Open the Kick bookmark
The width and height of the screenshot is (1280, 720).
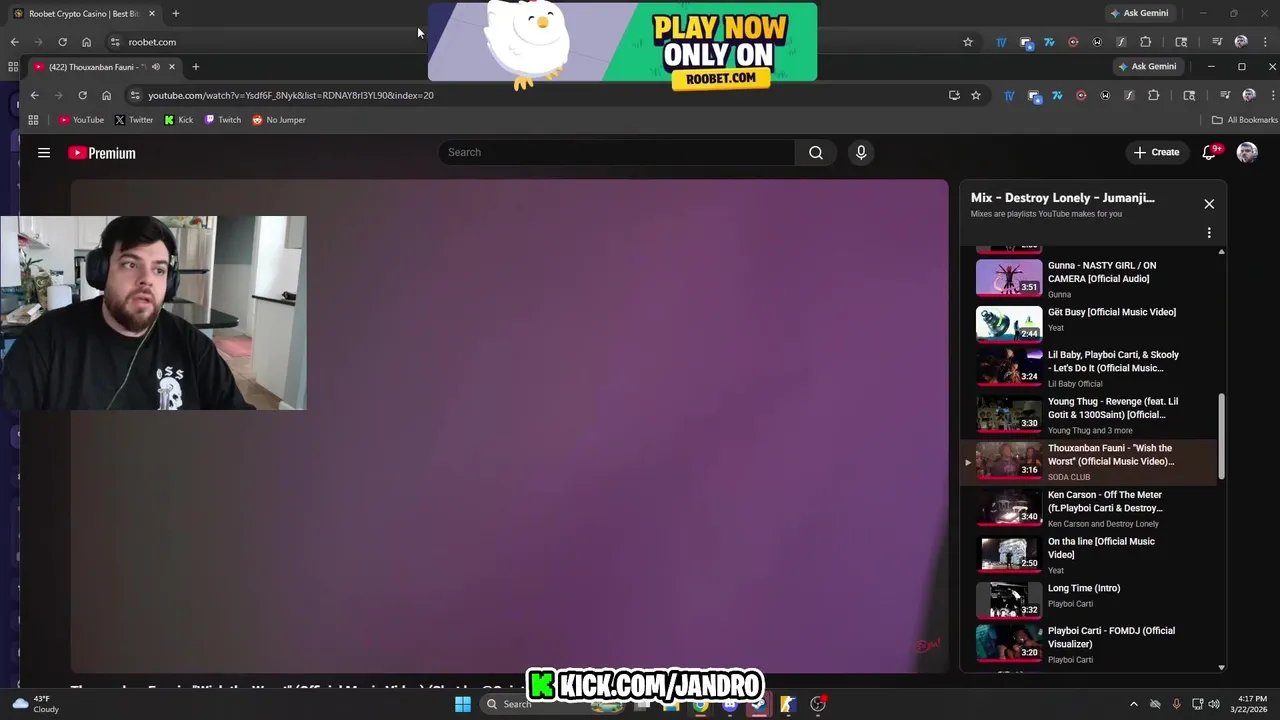click(178, 120)
